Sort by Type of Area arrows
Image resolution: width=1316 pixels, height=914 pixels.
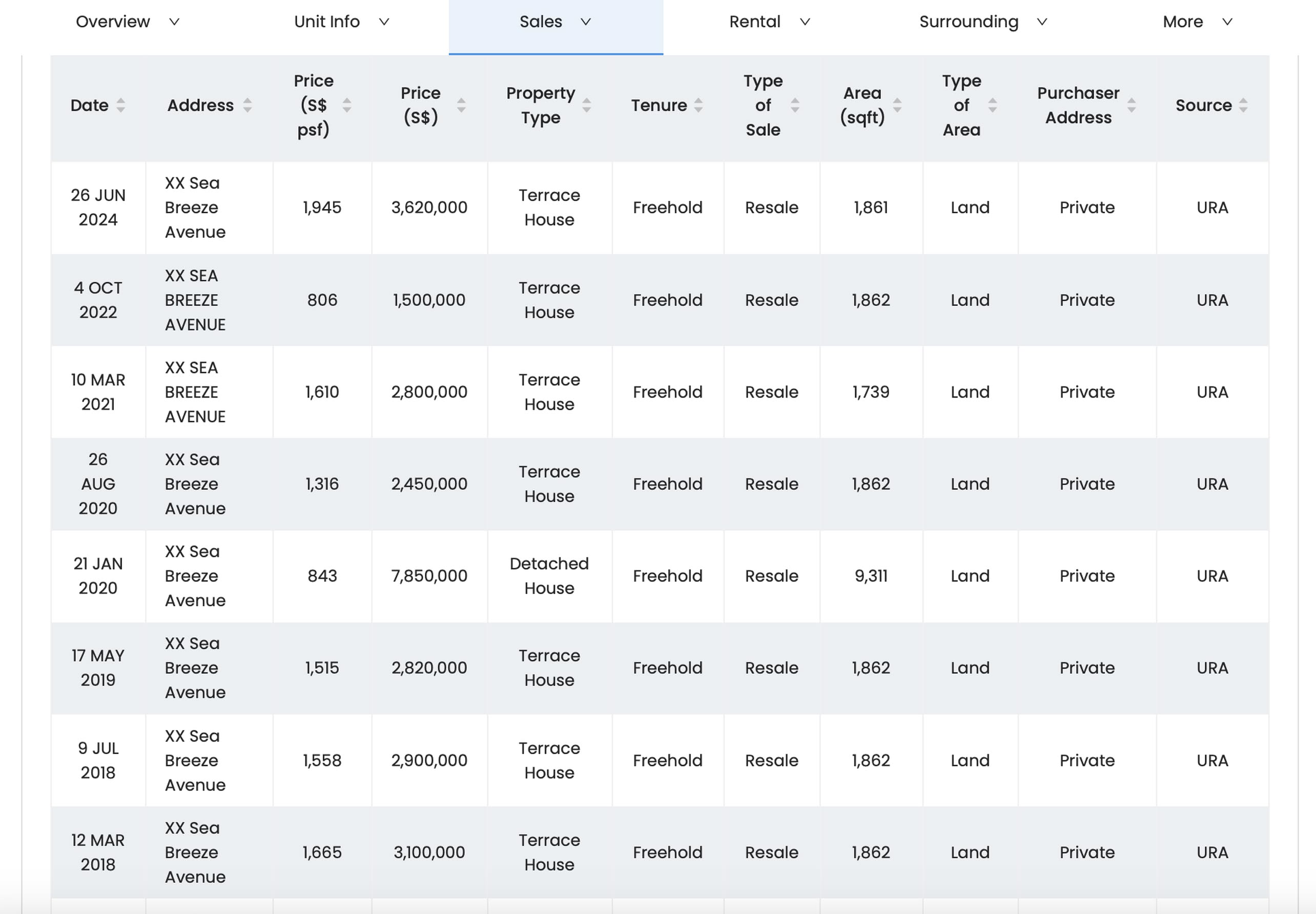993,106
